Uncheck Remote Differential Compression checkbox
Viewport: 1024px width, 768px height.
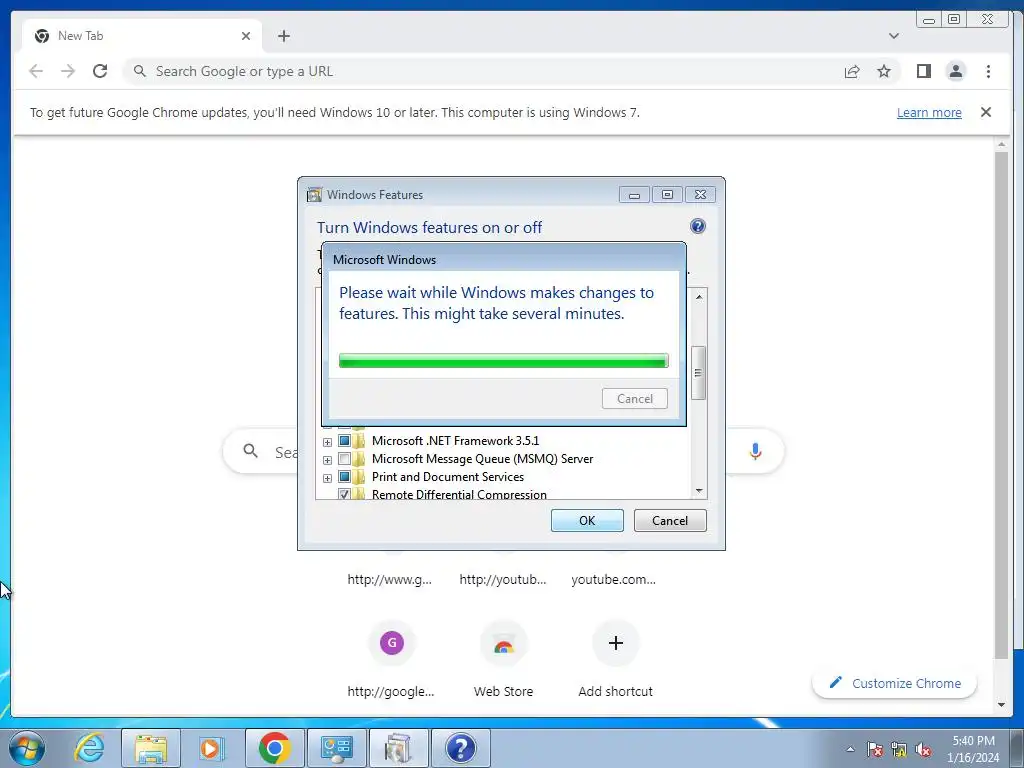[x=344, y=494]
